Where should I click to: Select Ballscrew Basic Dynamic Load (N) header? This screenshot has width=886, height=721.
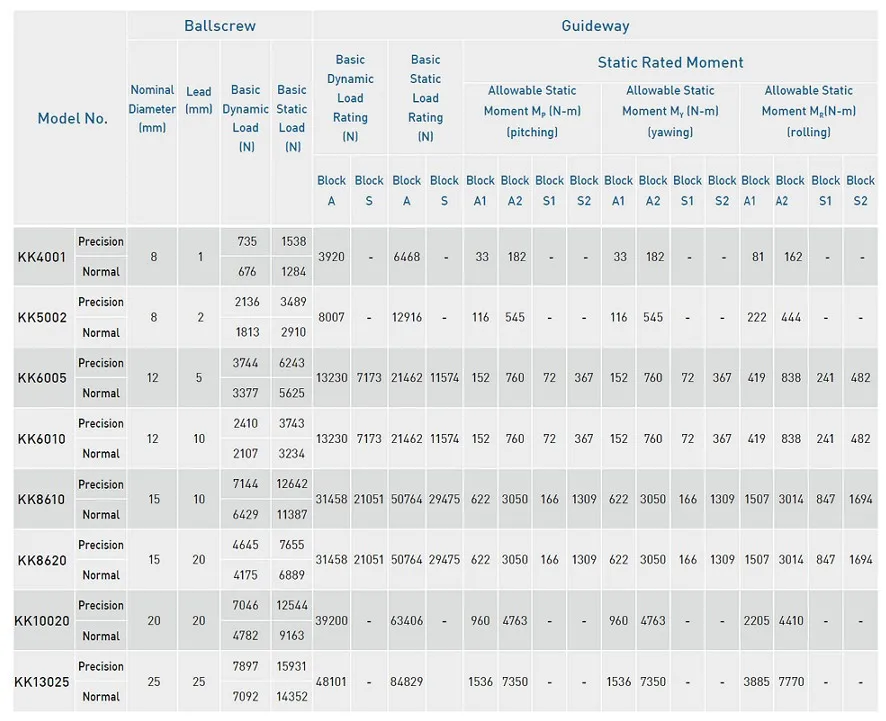245,118
